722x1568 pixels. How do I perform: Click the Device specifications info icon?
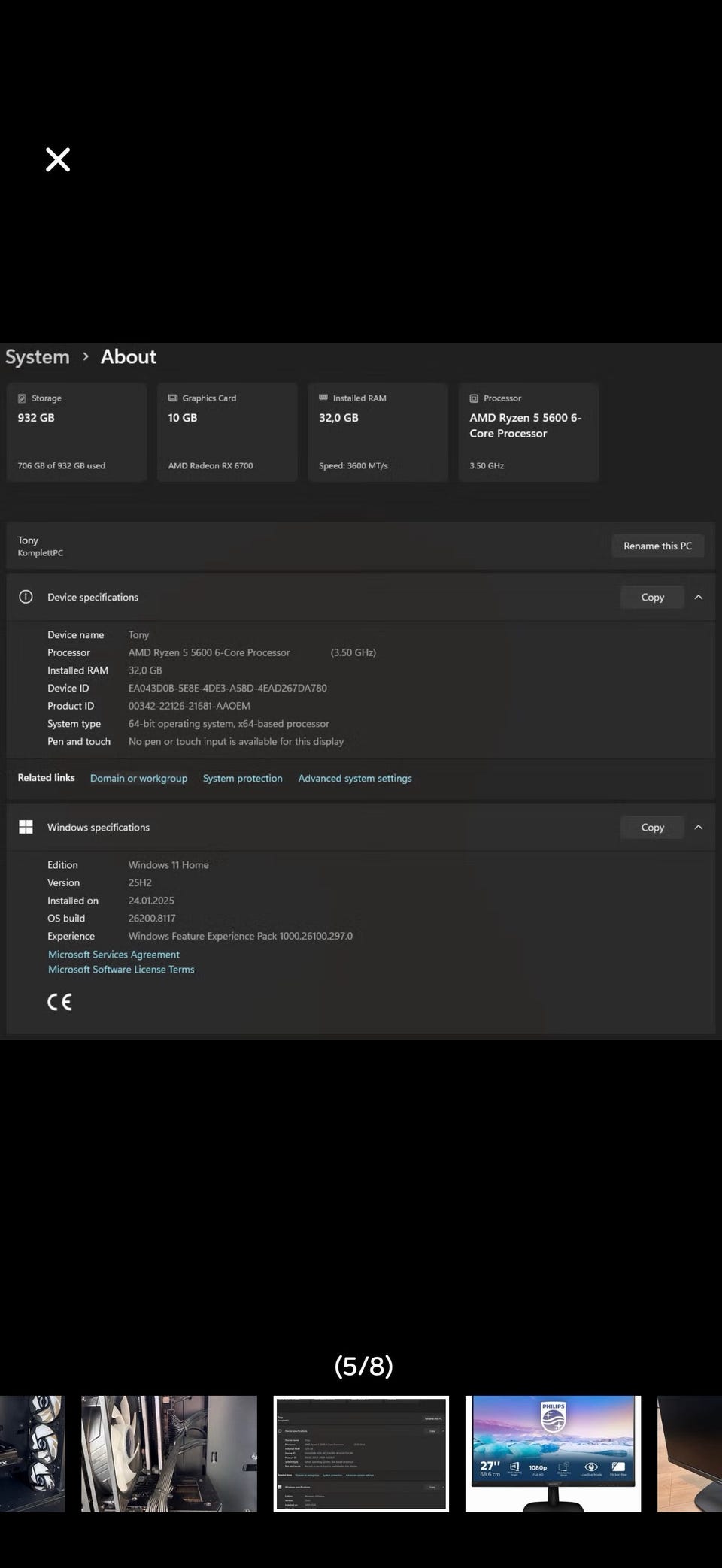coord(26,597)
